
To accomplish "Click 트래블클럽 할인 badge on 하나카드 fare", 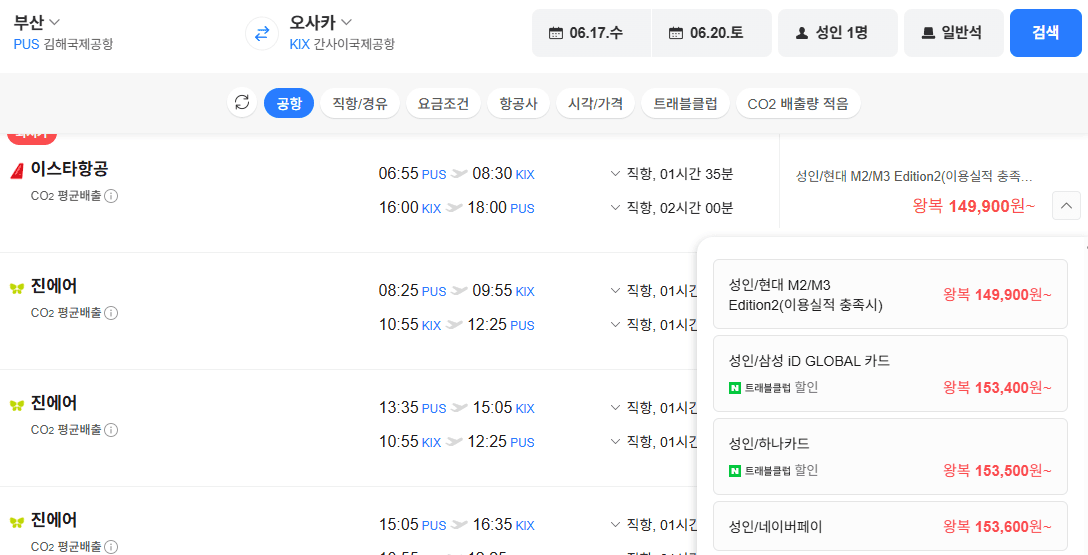I will (774, 470).
